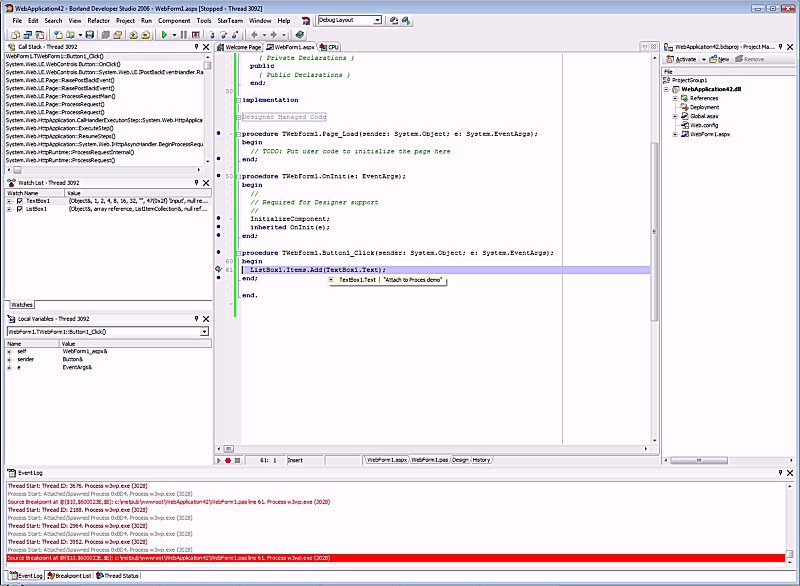
Task: Switch to the Welcome Page tab
Action: (239, 47)
